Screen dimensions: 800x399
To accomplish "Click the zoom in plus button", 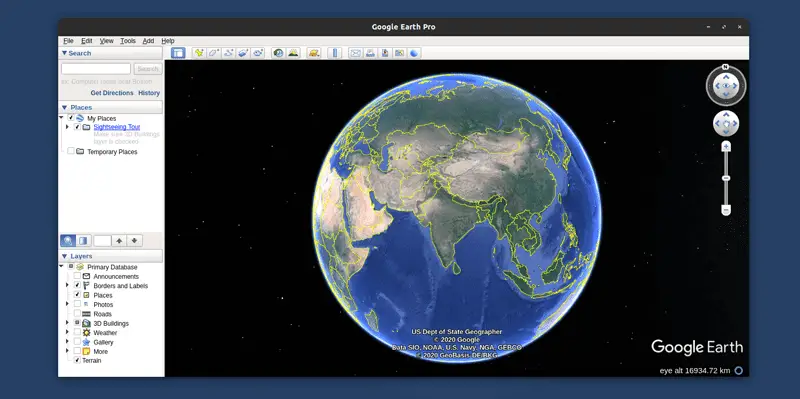I will tap(726, 147).
